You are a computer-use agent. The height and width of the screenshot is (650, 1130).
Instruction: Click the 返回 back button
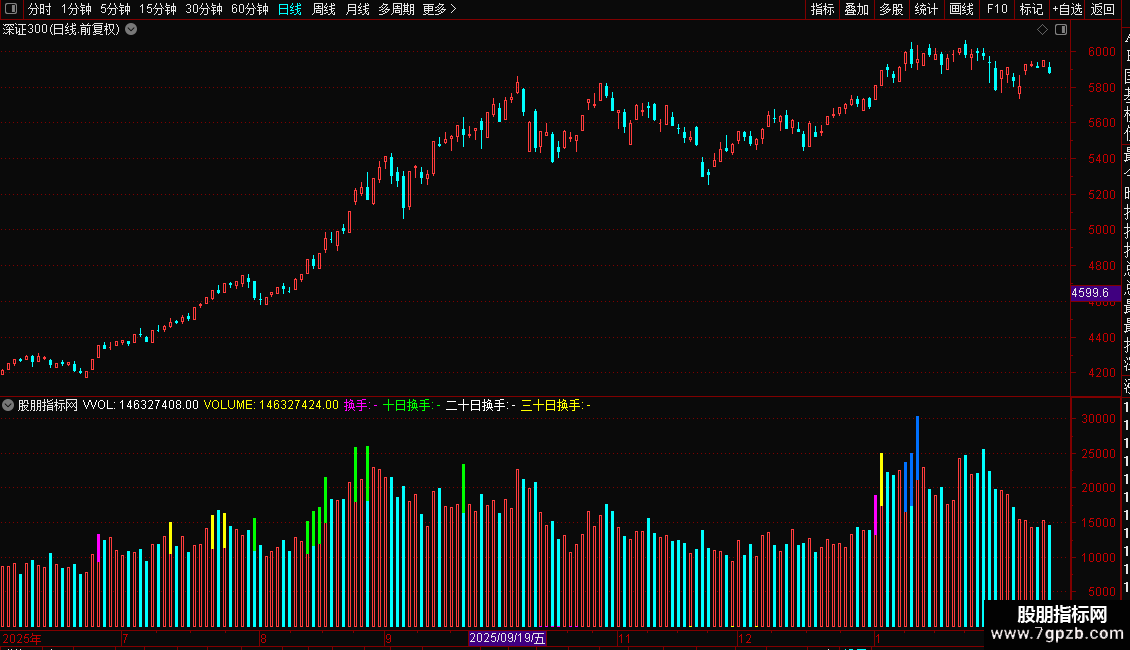click(1103, 9)
